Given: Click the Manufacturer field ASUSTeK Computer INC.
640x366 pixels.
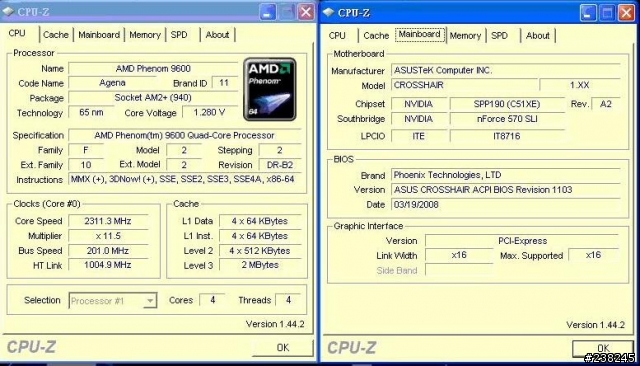Looking at the screenshot, I should [506, 70].
